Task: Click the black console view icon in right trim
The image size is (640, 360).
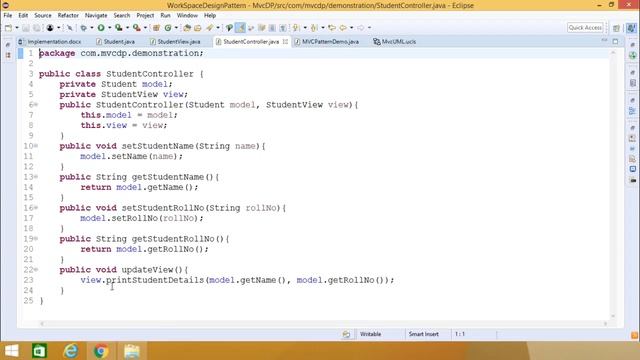Action: [633, 180]
